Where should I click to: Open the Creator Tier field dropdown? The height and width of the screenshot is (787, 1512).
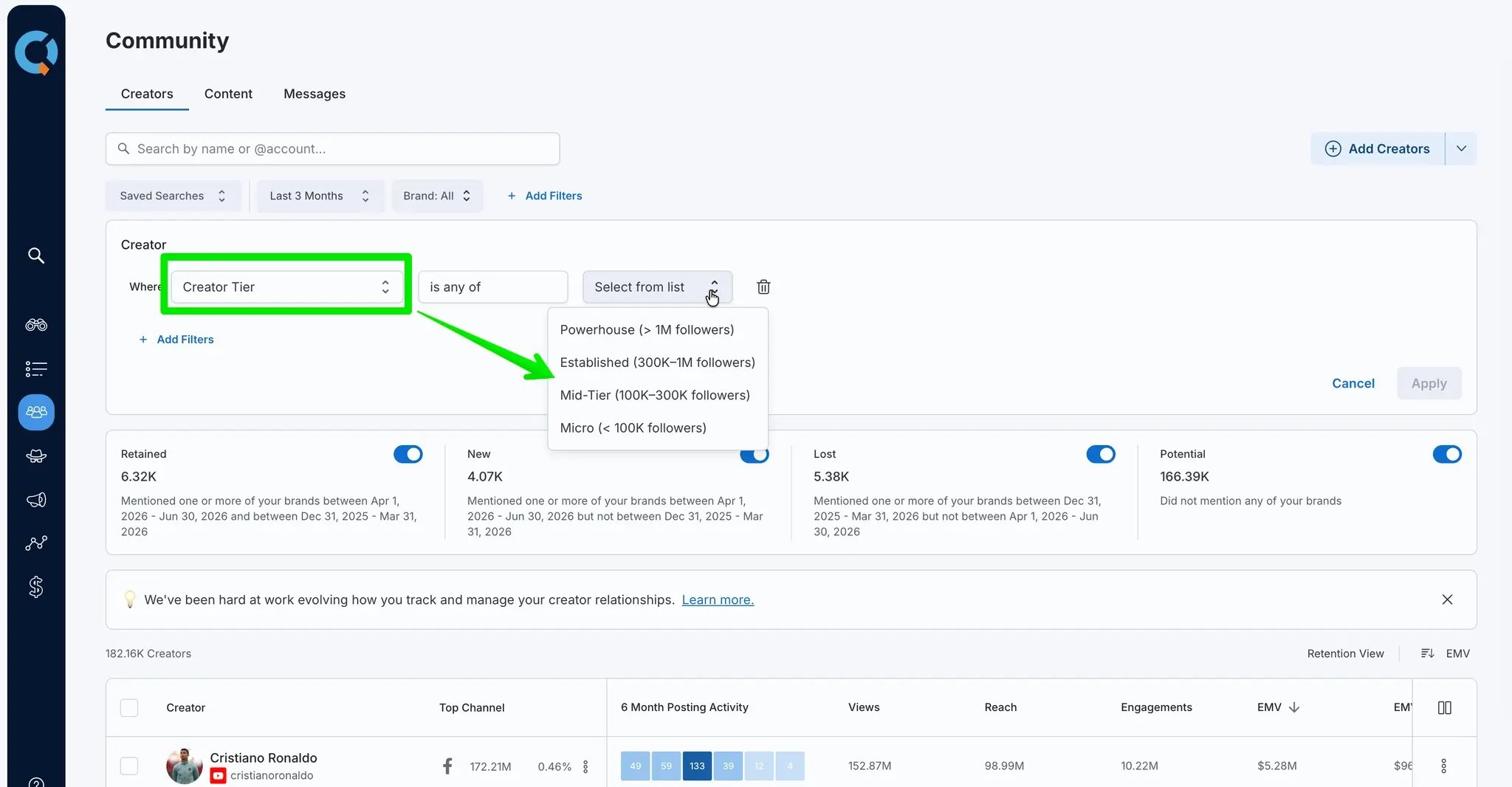click(x=286, y=286)
